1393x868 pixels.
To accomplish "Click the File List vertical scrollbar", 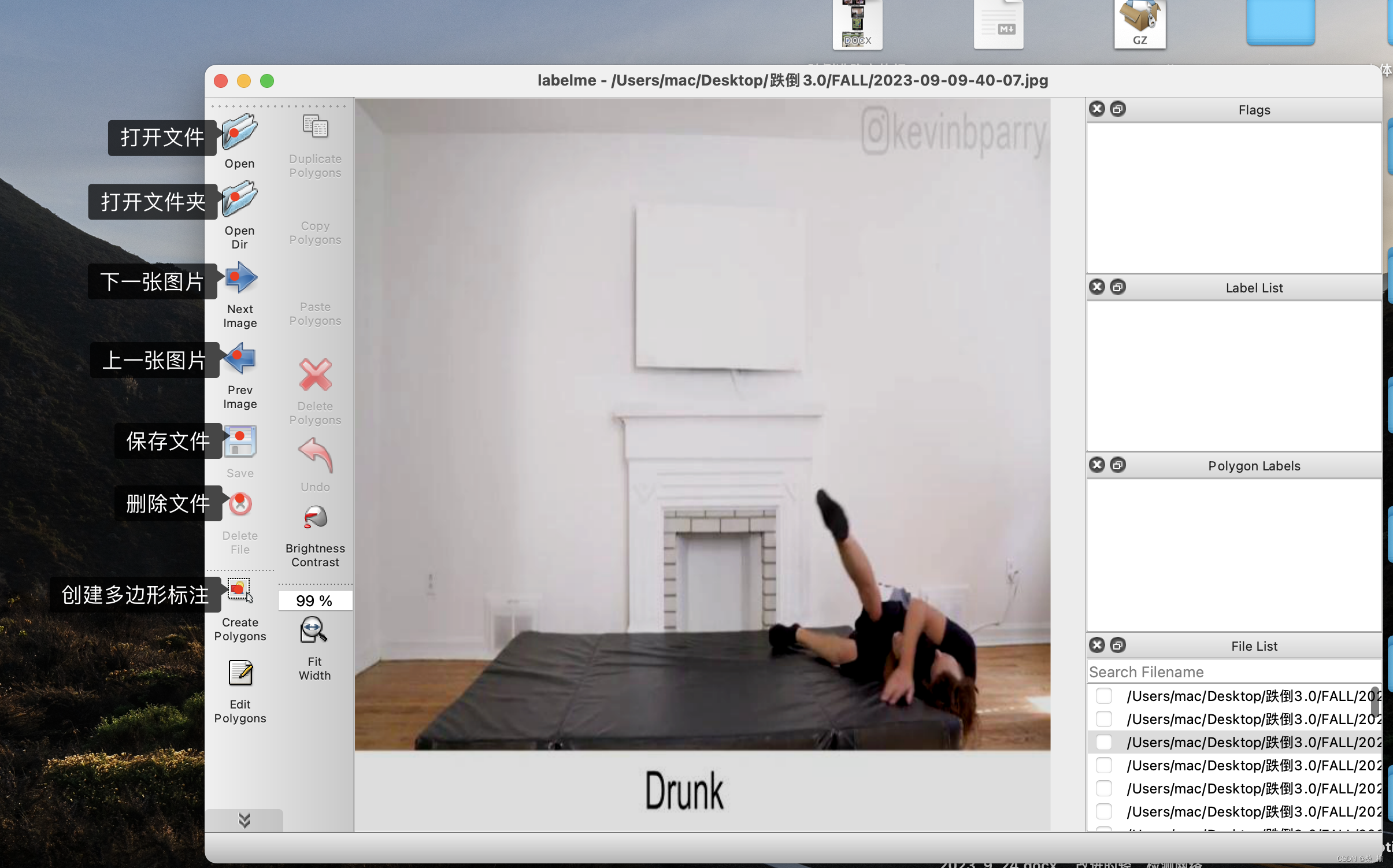I will coord(1375,701).
